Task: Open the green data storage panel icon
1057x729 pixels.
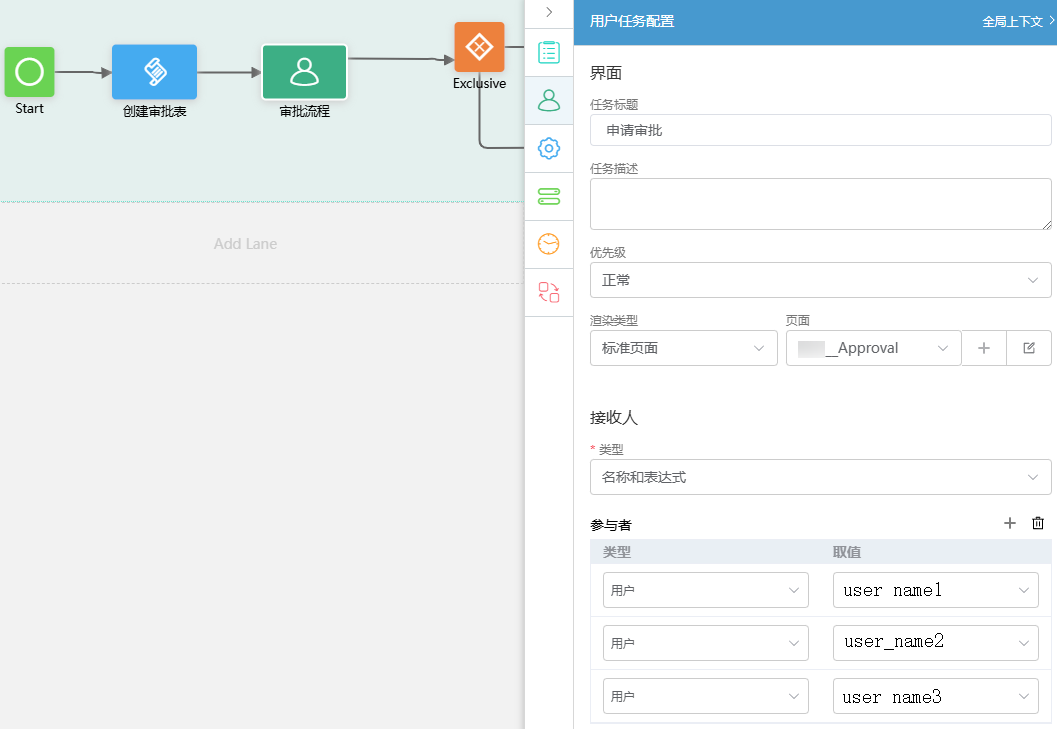Action: pos(549,196)
